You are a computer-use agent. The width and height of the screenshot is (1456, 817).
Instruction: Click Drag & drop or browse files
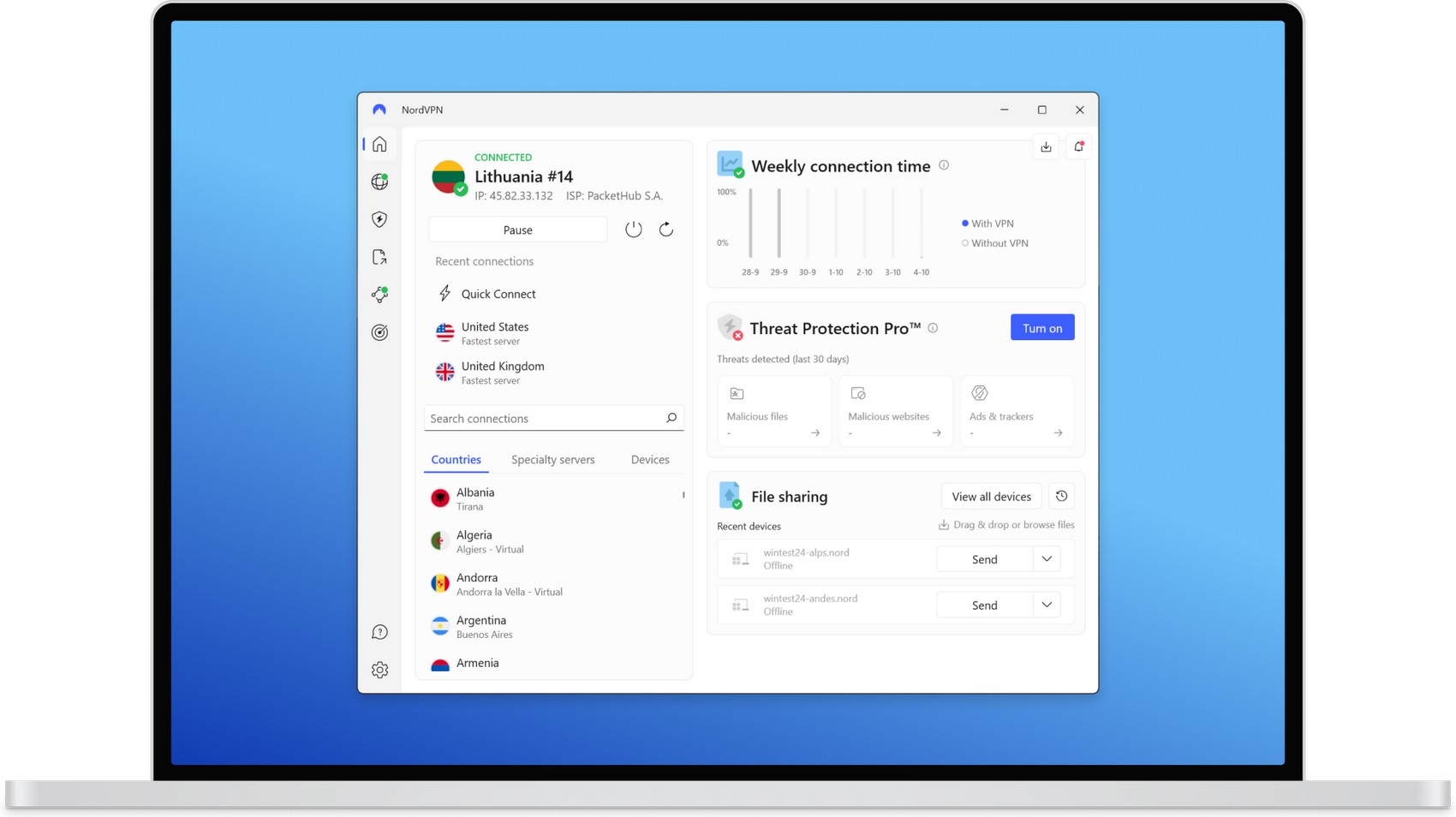click(x=1006, y=525)
